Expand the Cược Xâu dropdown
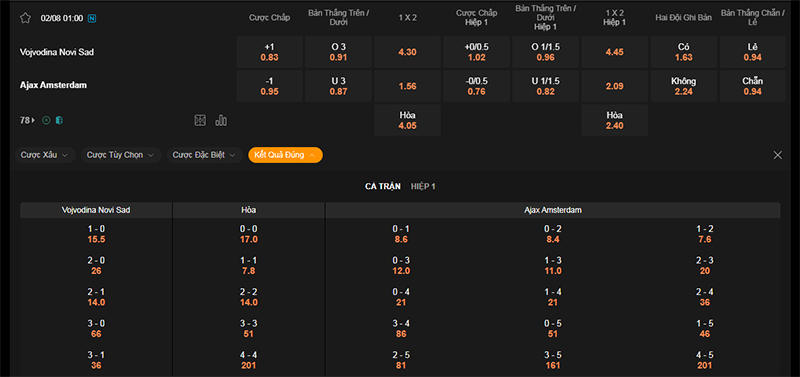 click(x=45, y=155)
